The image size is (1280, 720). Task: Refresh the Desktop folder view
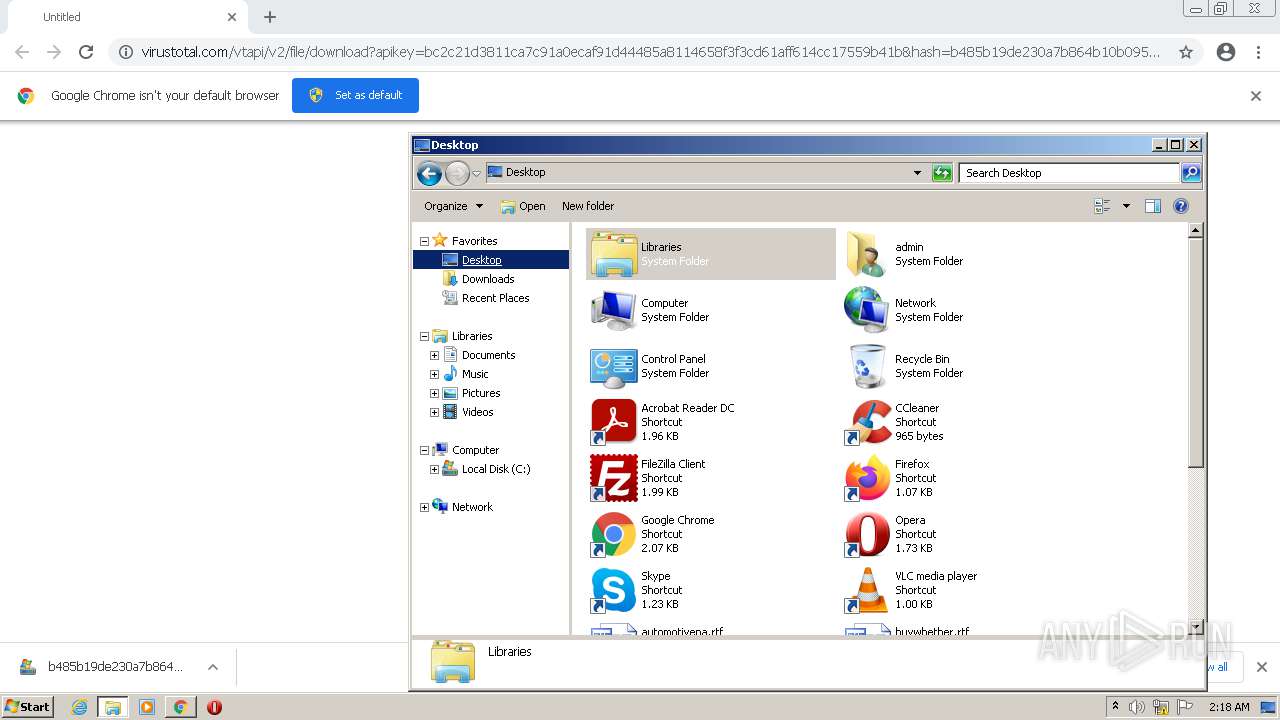(942, 173)
